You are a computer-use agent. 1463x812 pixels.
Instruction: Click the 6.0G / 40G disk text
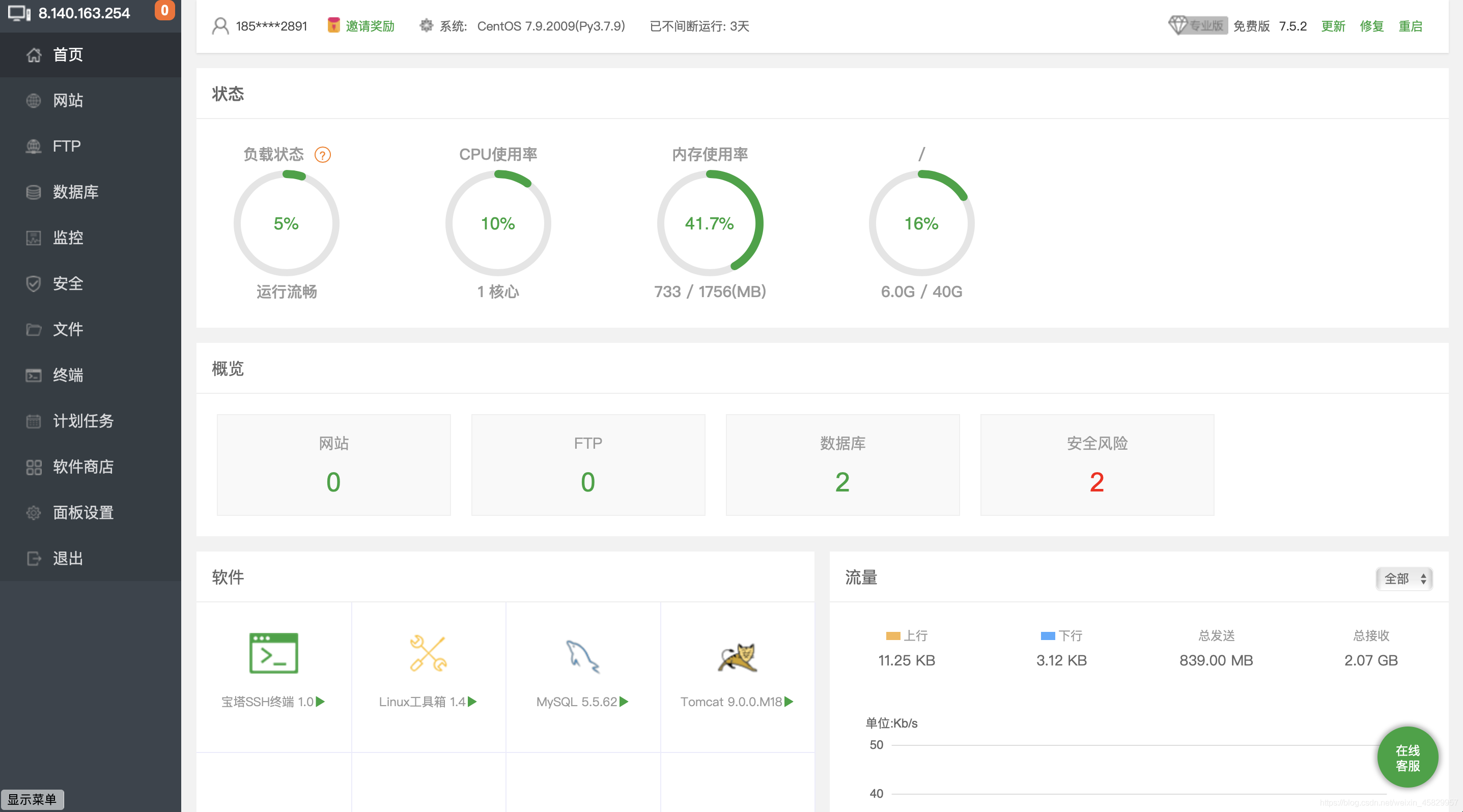(921, 291)
